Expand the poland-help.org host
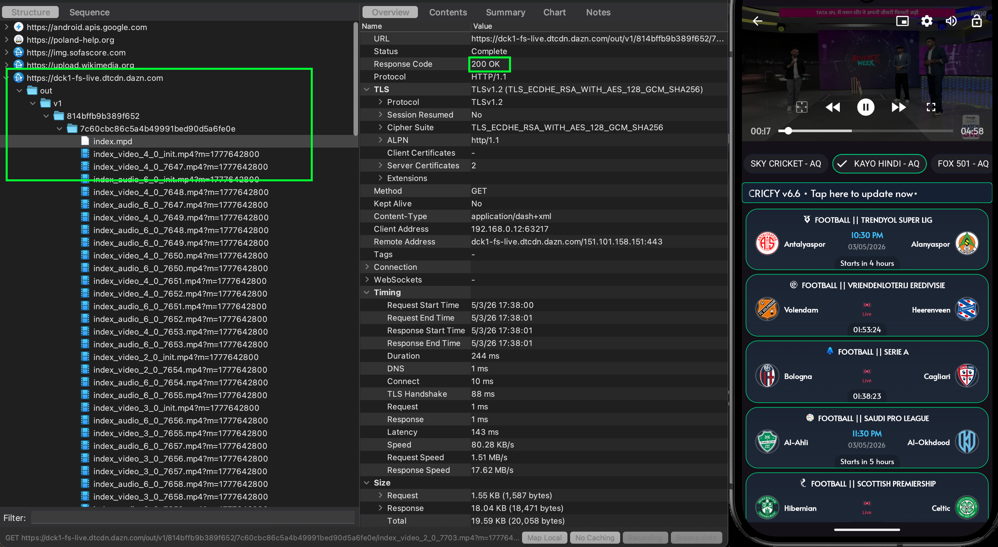This screenshot has width=998, height=547. coord(7,39)
